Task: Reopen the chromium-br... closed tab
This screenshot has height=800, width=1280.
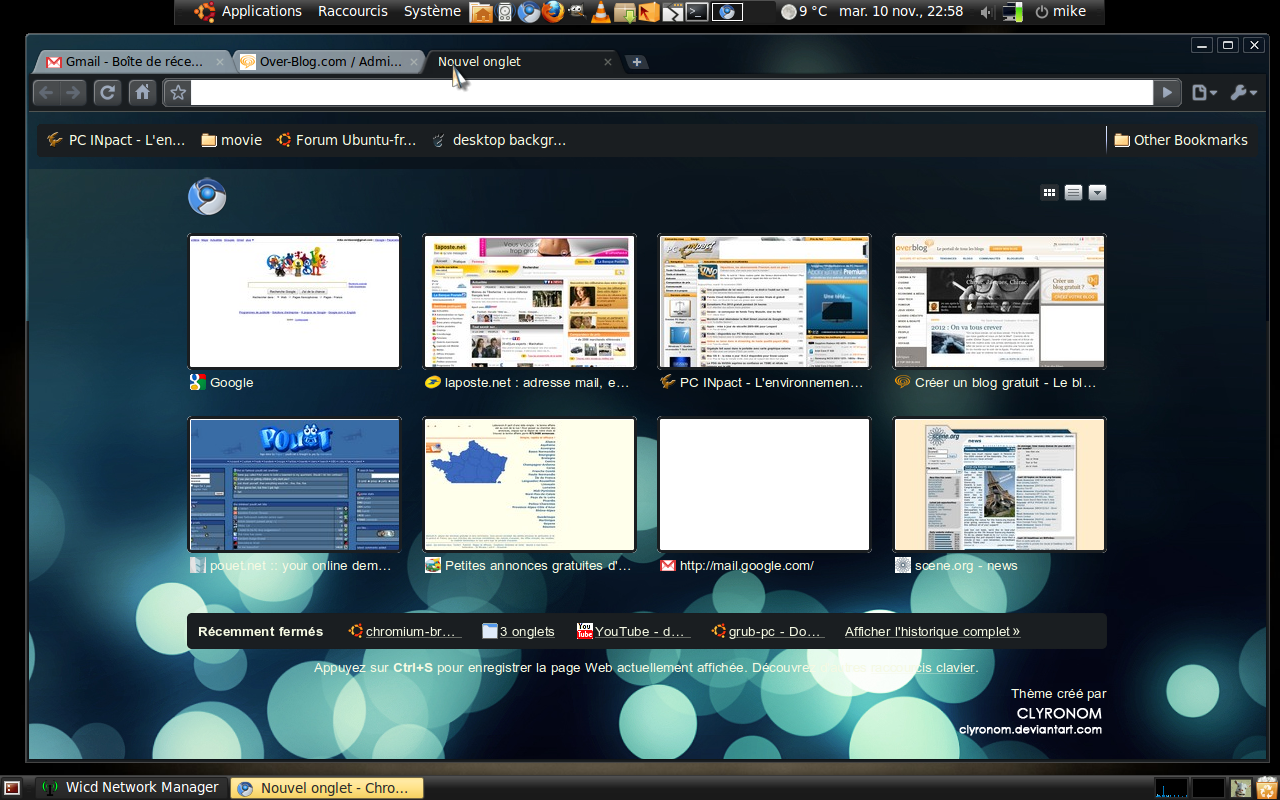Action: 406,631
